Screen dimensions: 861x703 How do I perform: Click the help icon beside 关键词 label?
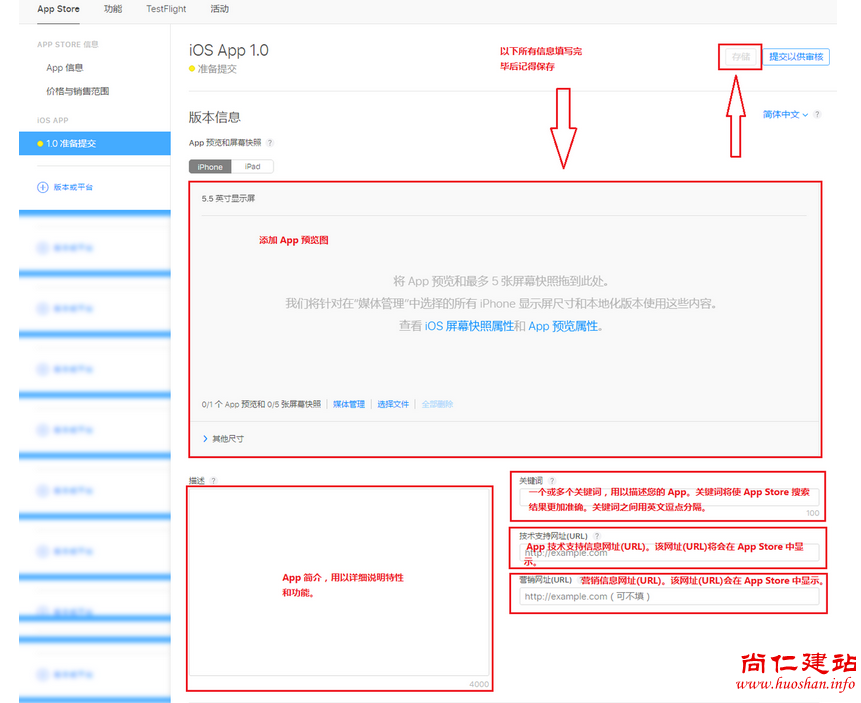(x=552, y=481)
